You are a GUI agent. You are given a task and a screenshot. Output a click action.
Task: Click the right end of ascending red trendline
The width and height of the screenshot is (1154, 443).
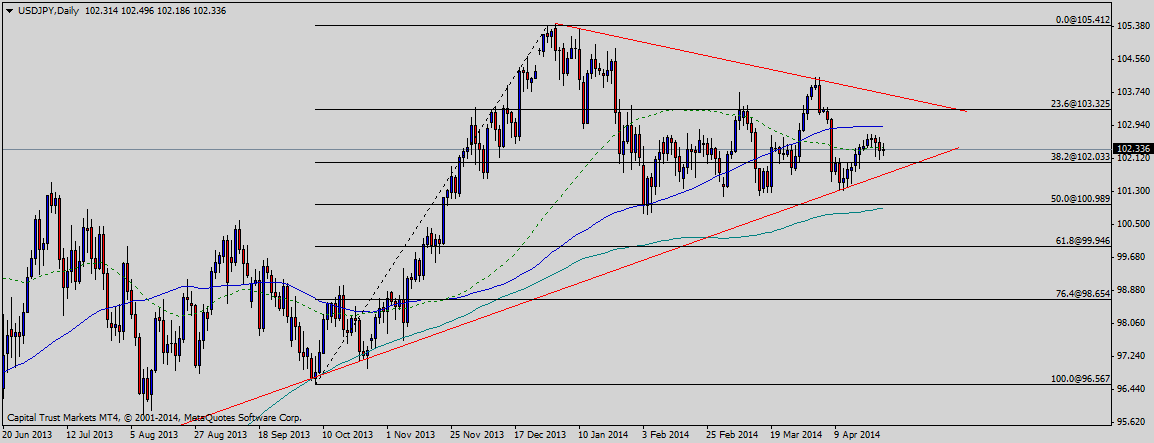coord(957,148)
